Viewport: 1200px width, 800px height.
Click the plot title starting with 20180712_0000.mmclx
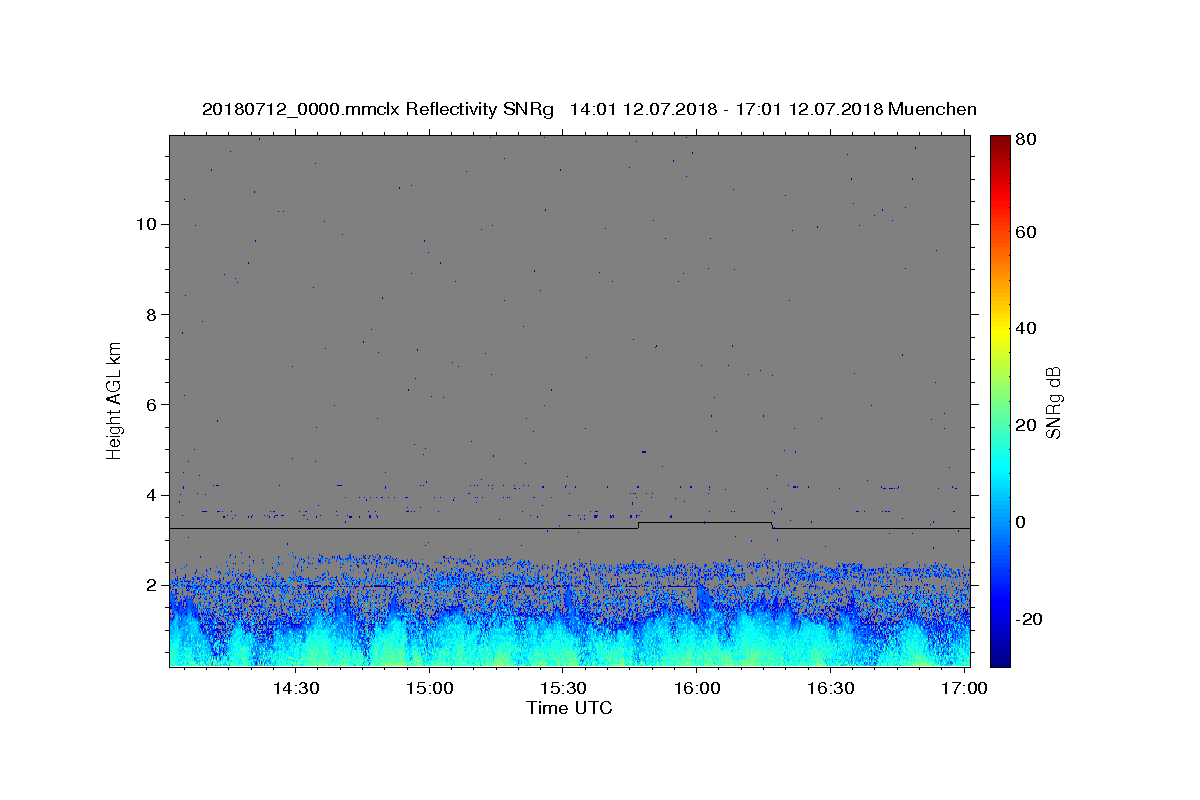pyautogui.click(x=589, y=109)
